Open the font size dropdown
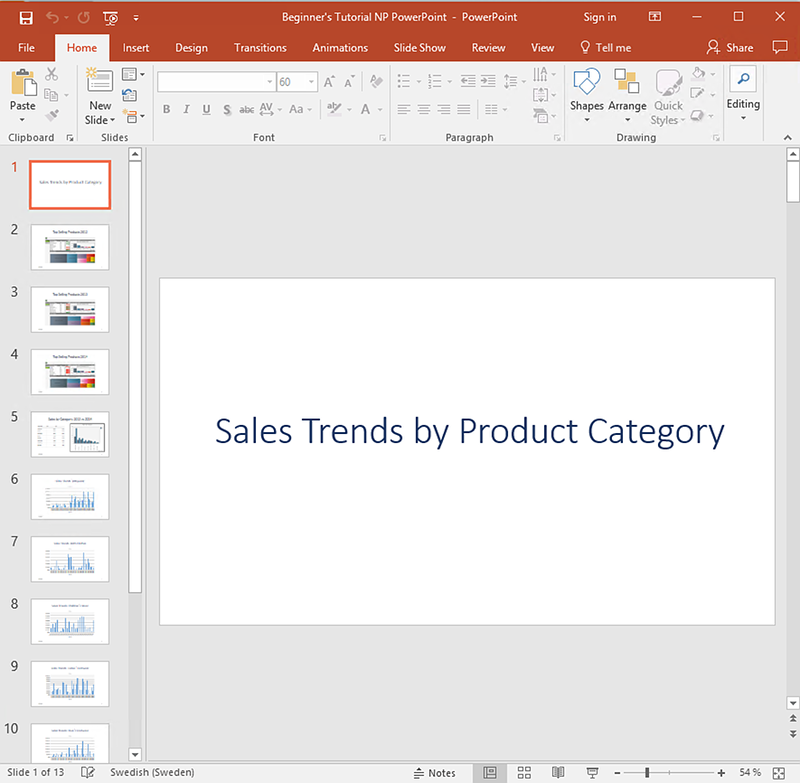 (312, 82)
